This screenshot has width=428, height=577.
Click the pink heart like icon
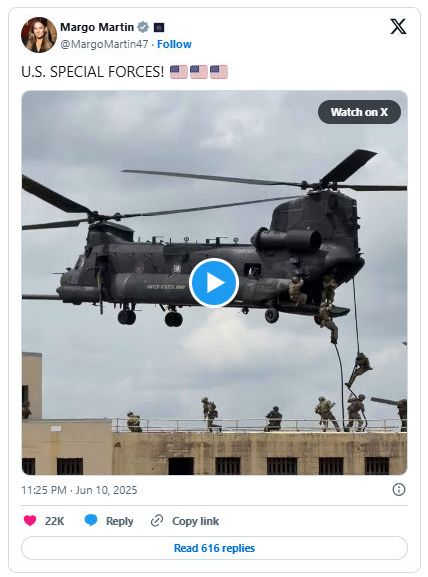coord(30,520)
